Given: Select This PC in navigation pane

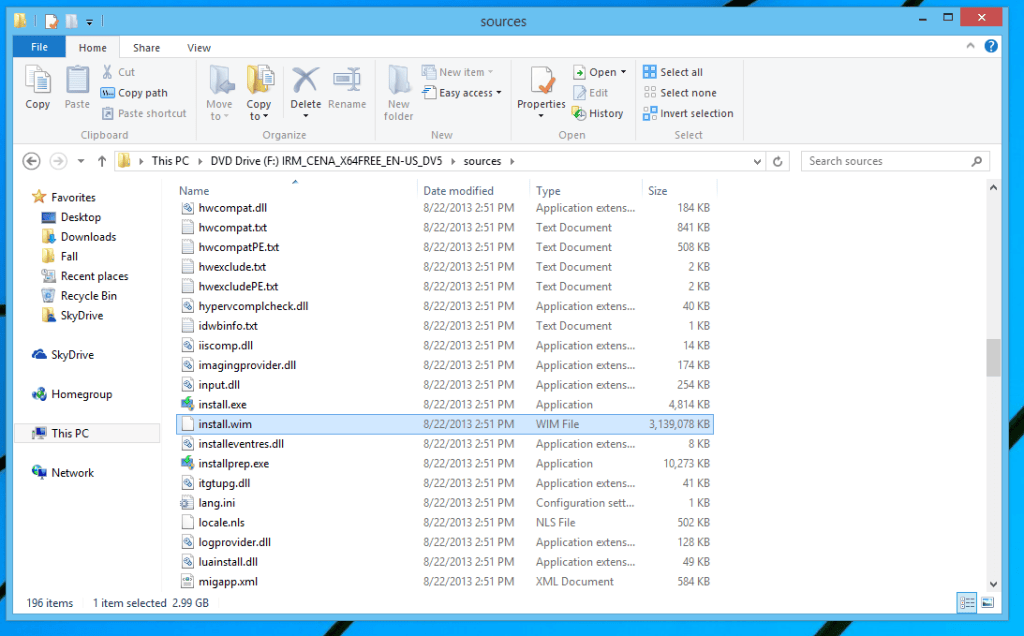Looking at the screenshot, I should pos(87,433).
